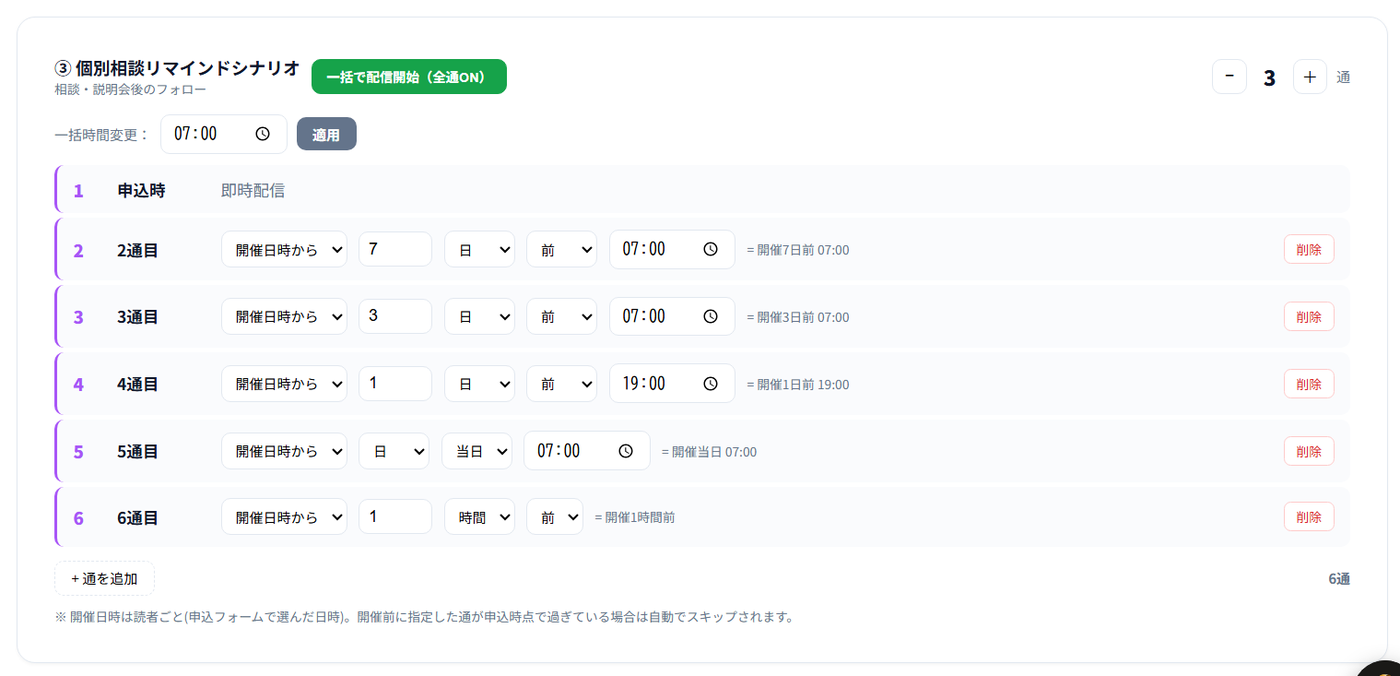The image size is (1400, 676).
Task: Open 開催日時から dropdown in 6通目 row
Action: (284, 517)
